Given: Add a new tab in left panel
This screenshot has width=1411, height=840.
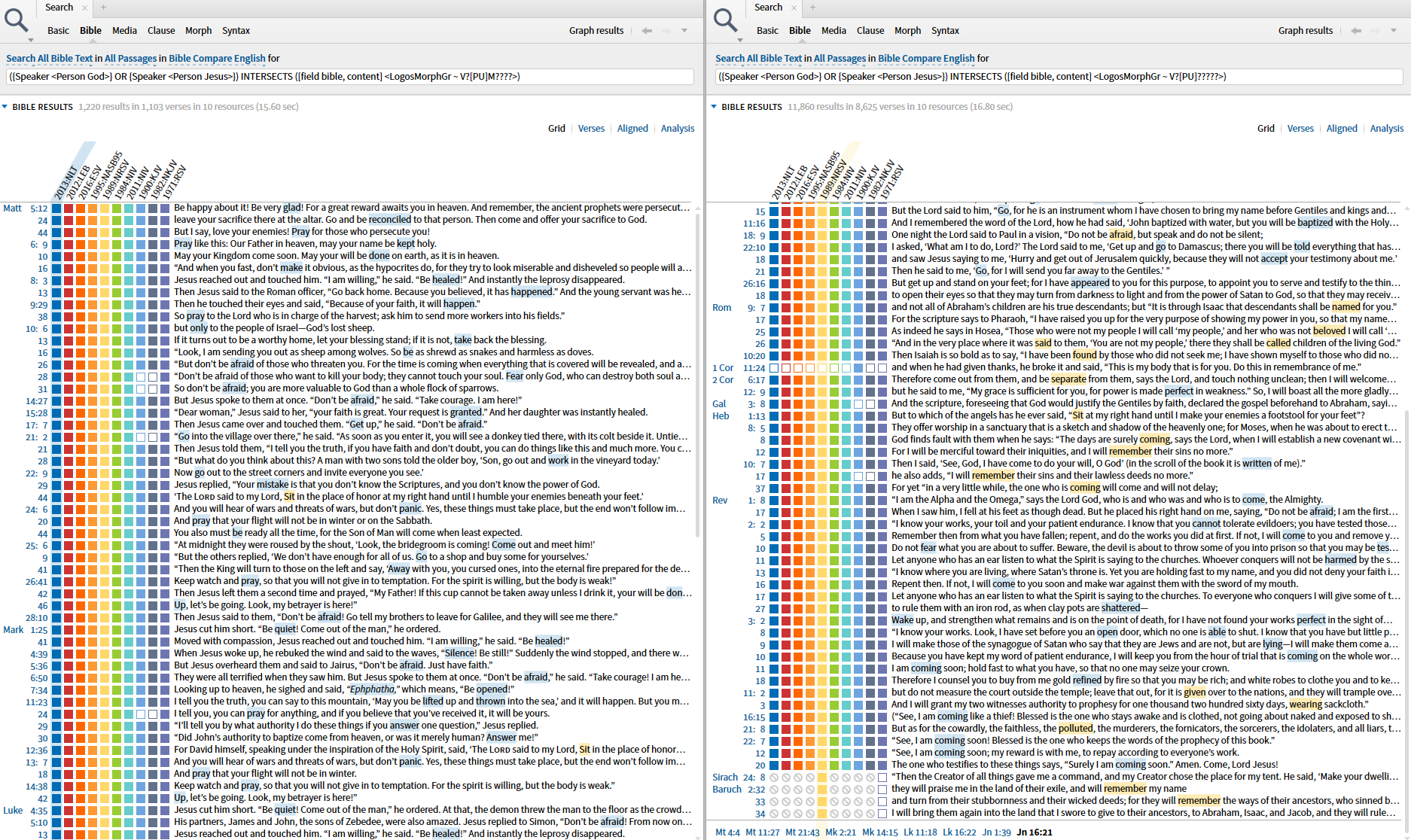Looking at the screenshot, I should point(103,8).
